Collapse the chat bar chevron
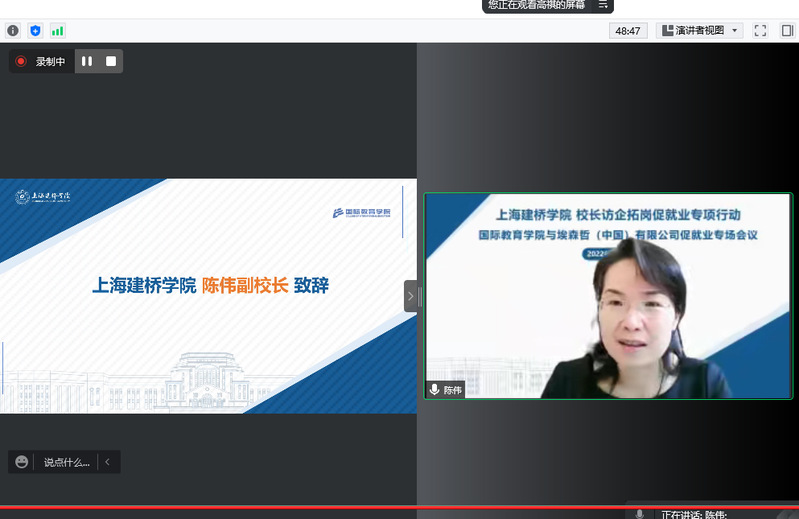Image resolution: width=799 pixels, height=519 pixels. pyautogui.click(x=108, y=462)
